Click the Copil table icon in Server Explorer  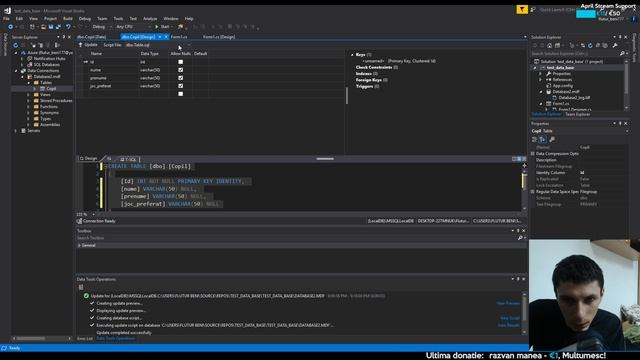pos(42,89)
